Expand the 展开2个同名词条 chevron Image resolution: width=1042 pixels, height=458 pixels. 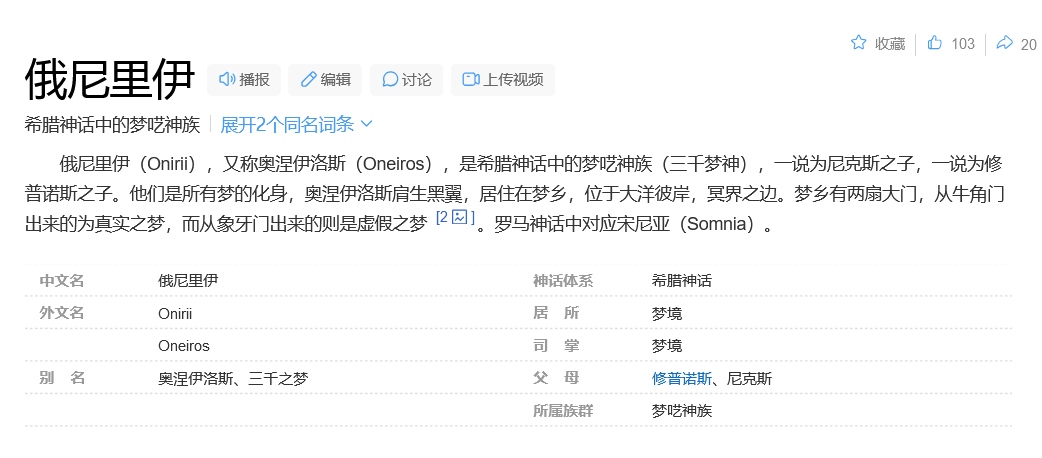[366, 124]
